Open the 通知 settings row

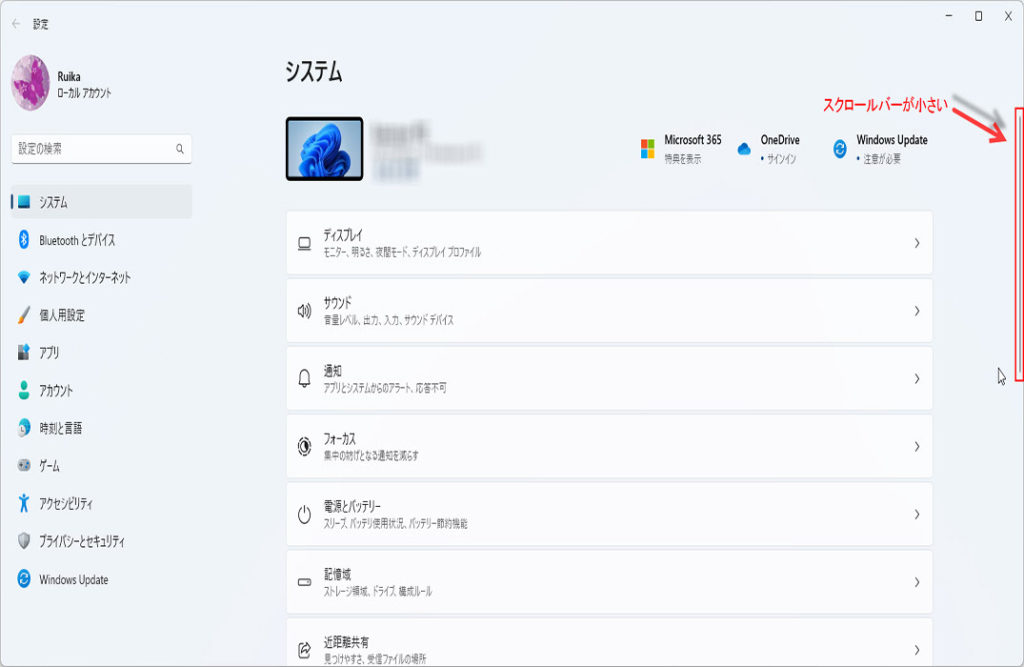click(608, 378)
